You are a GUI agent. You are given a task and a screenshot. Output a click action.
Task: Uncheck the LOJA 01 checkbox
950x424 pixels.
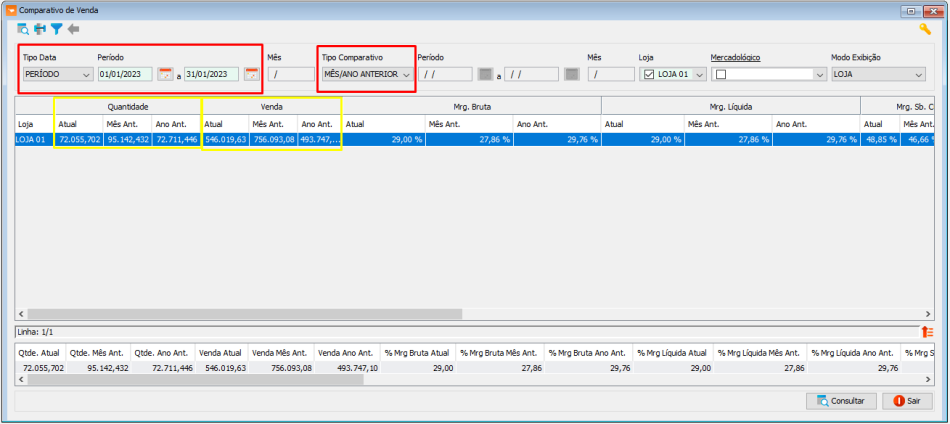point(649,74)
